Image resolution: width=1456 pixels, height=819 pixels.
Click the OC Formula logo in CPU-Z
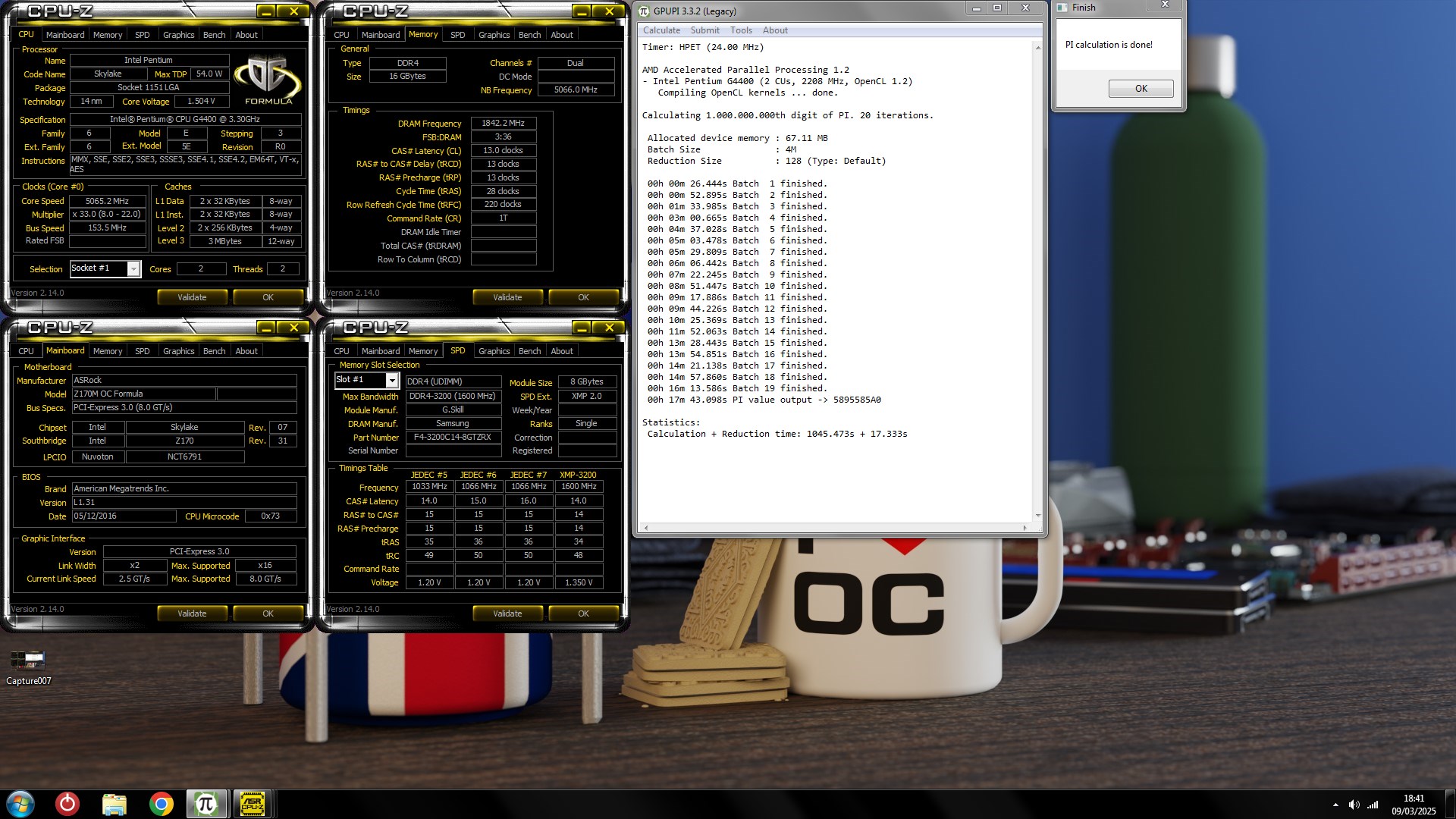point(268,80)
